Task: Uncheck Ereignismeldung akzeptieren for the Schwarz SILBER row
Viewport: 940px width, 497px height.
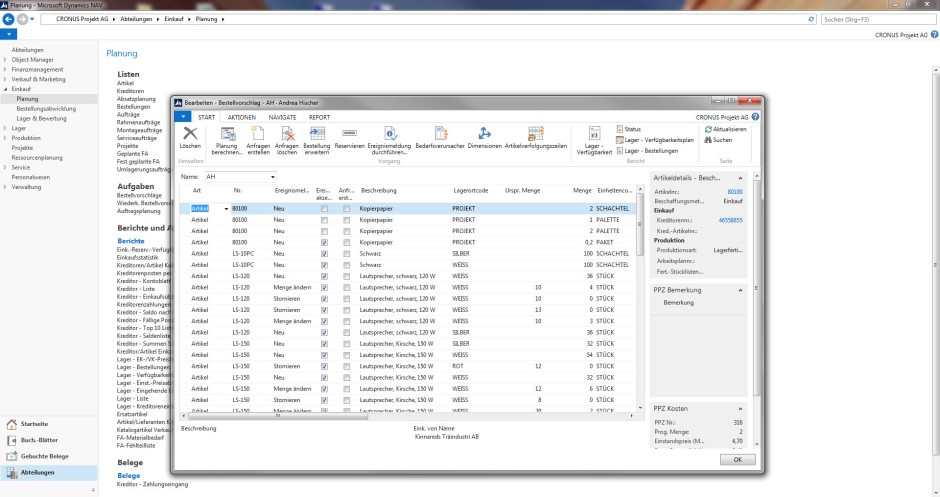Action: 322,253
